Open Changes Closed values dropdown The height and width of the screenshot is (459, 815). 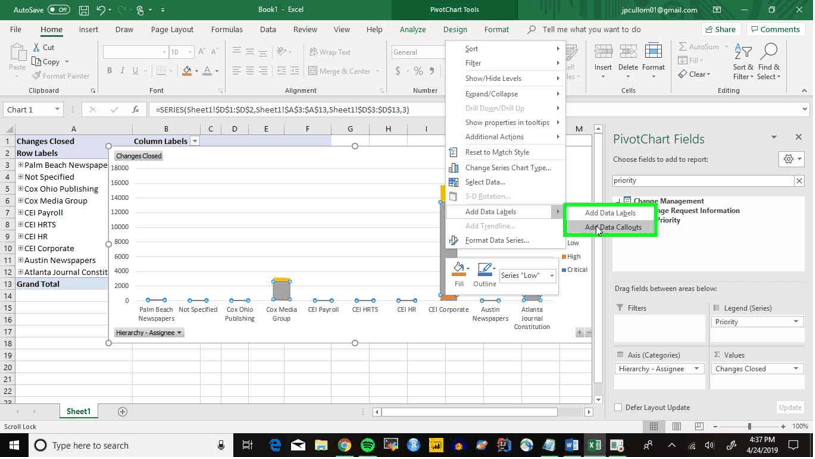(796, 369)
